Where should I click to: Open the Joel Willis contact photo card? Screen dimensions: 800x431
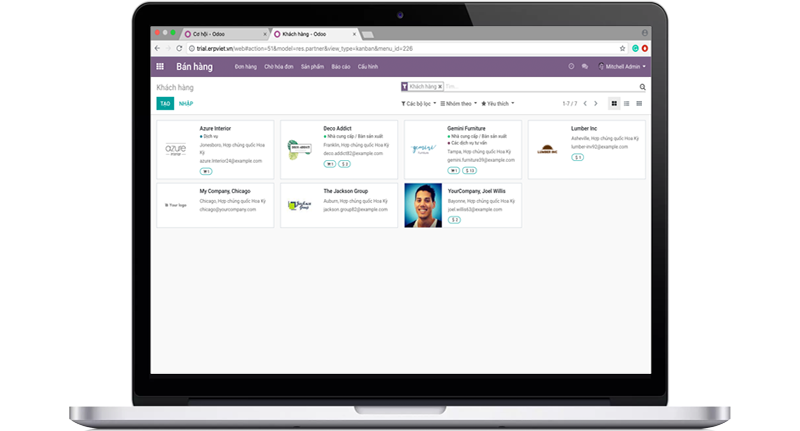click(x=423, y=204)
